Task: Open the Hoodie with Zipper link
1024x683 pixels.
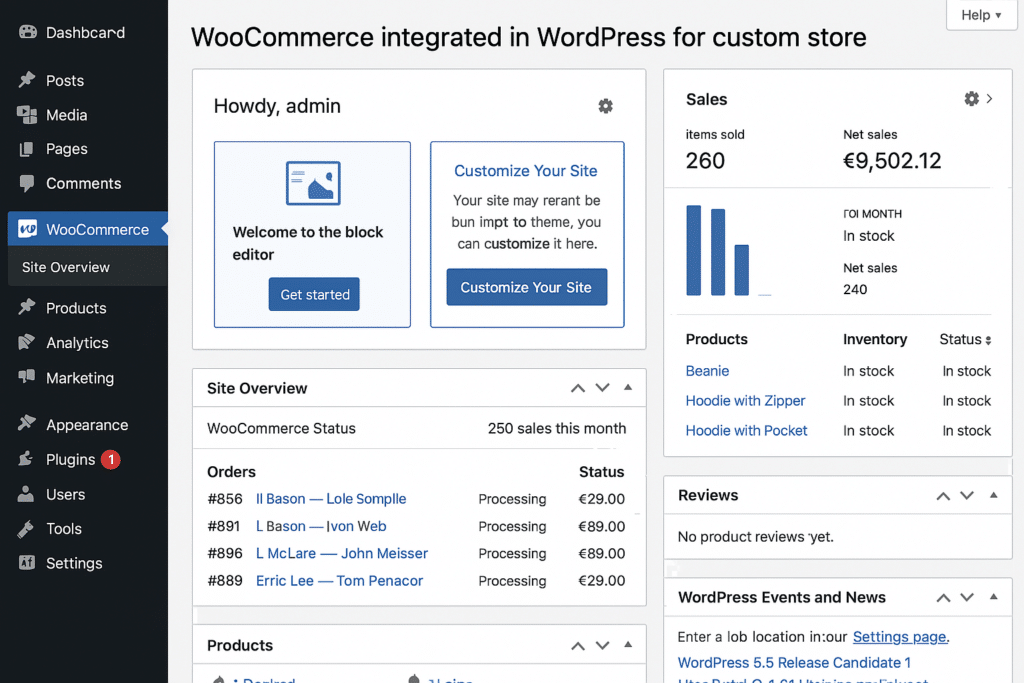Action: click(745, 401)
